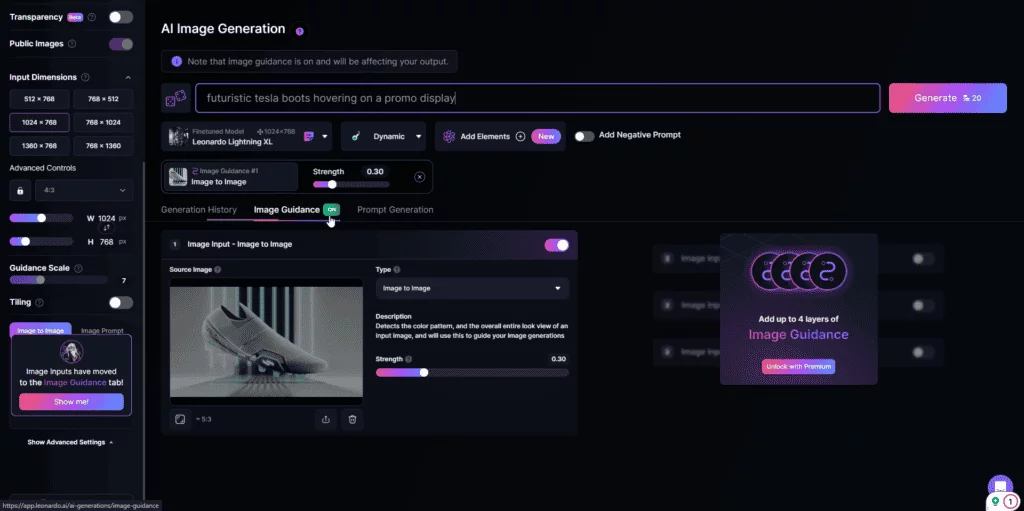Click the plus icon beside Add Elements

(x=520, y=137)
